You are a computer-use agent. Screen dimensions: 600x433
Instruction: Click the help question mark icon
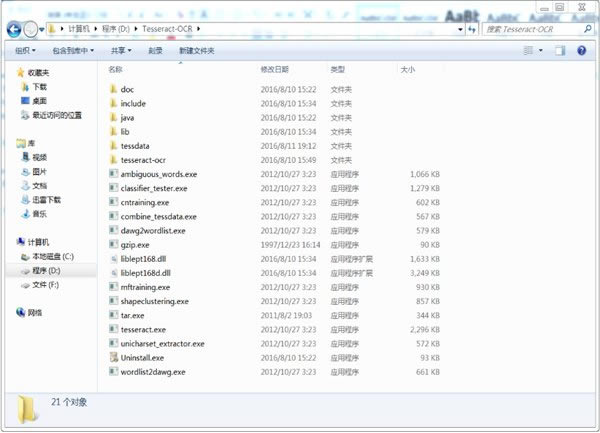583,50
